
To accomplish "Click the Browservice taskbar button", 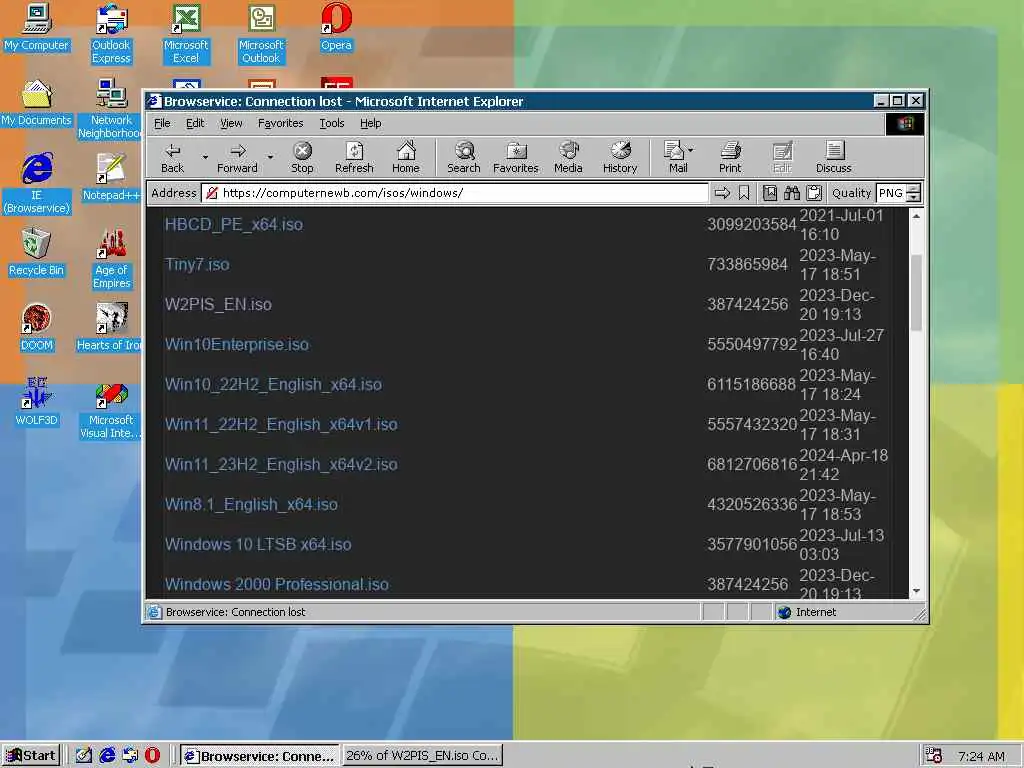I will (260, 755).
